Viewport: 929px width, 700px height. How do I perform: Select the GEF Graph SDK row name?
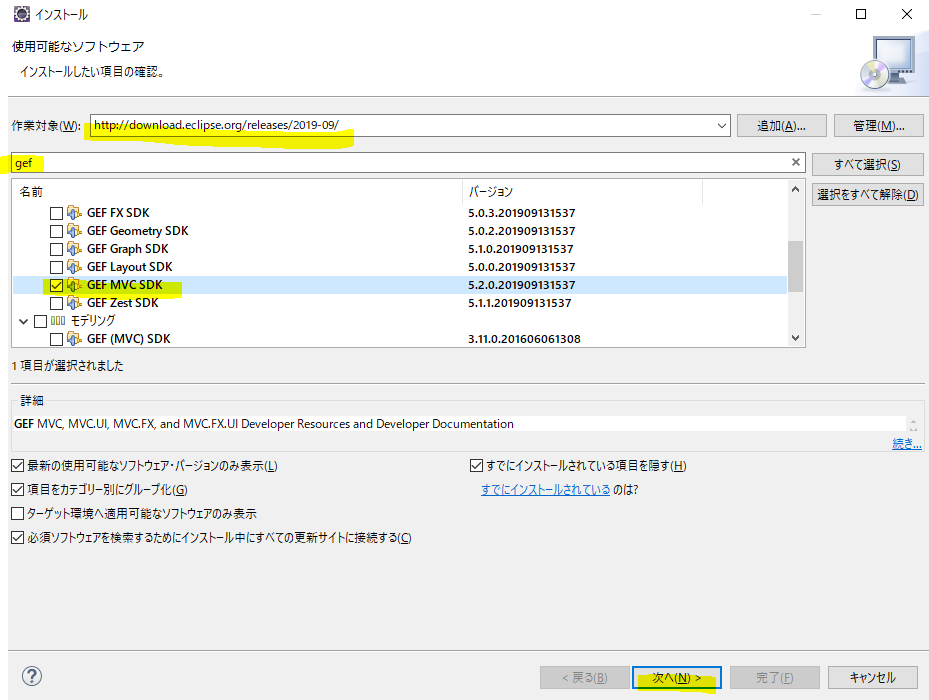[x=127, y=249]
